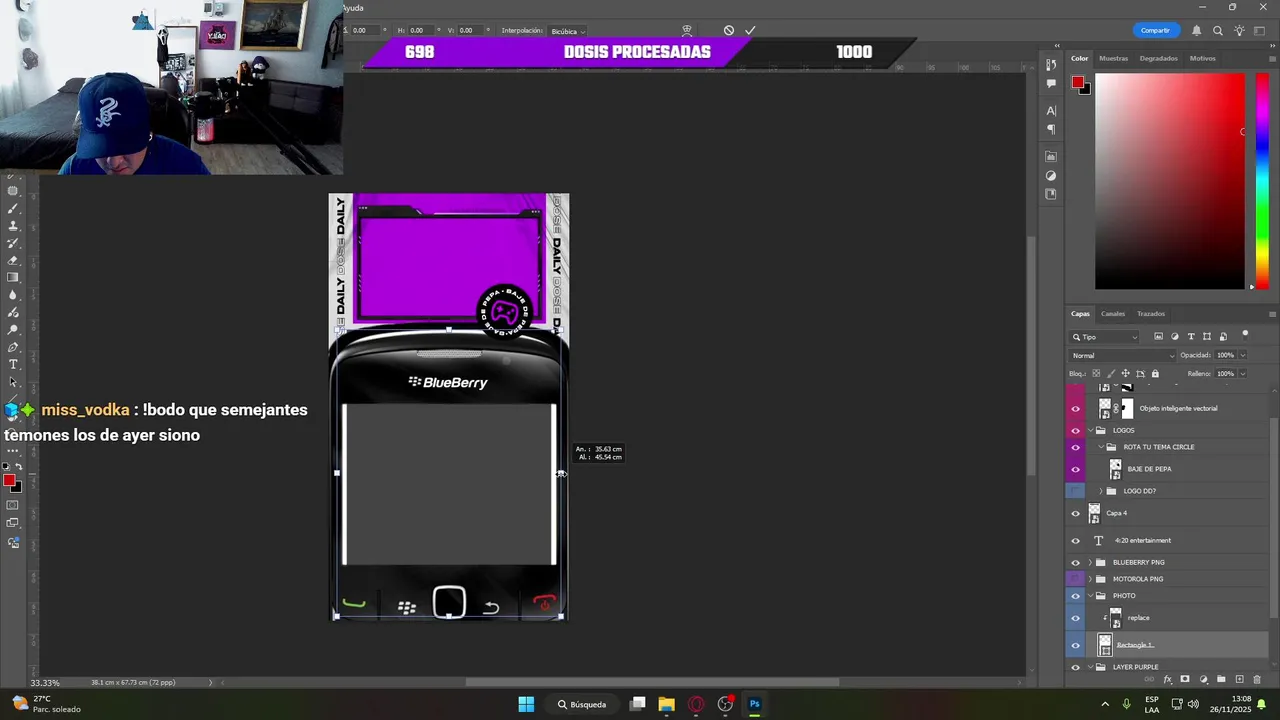Select the Gradient tool
Viewport: 1280px width, 720px height.
(x=13, y=277)
